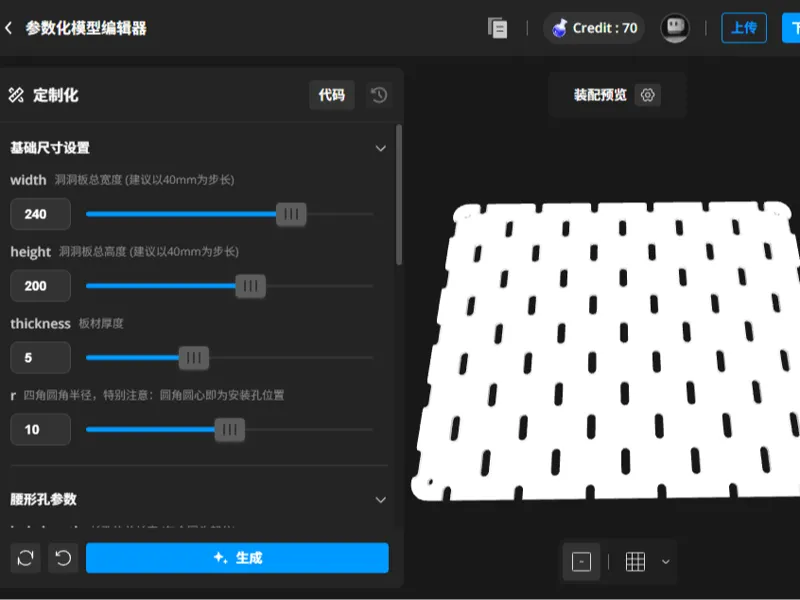Open the grid view dropdown arrow

point(665,562)
